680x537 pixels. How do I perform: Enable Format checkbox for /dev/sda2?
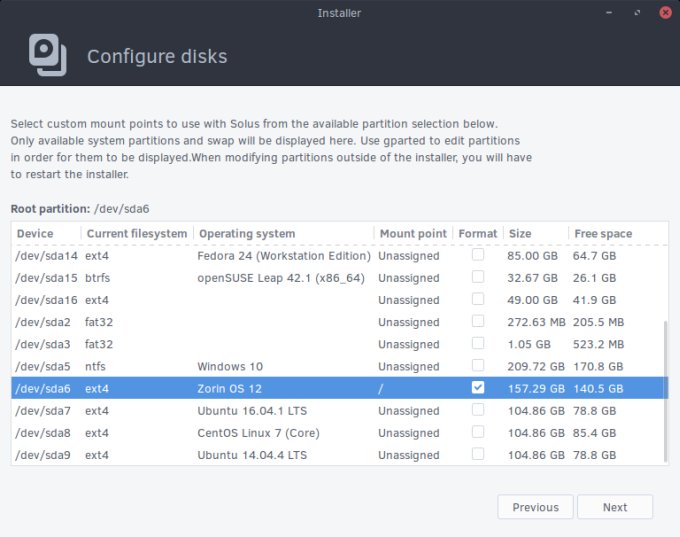point(478,321)
